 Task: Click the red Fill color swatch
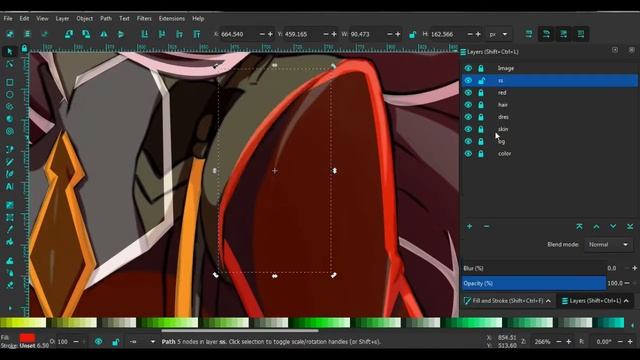pyautogui.click(x=27, y=338)
